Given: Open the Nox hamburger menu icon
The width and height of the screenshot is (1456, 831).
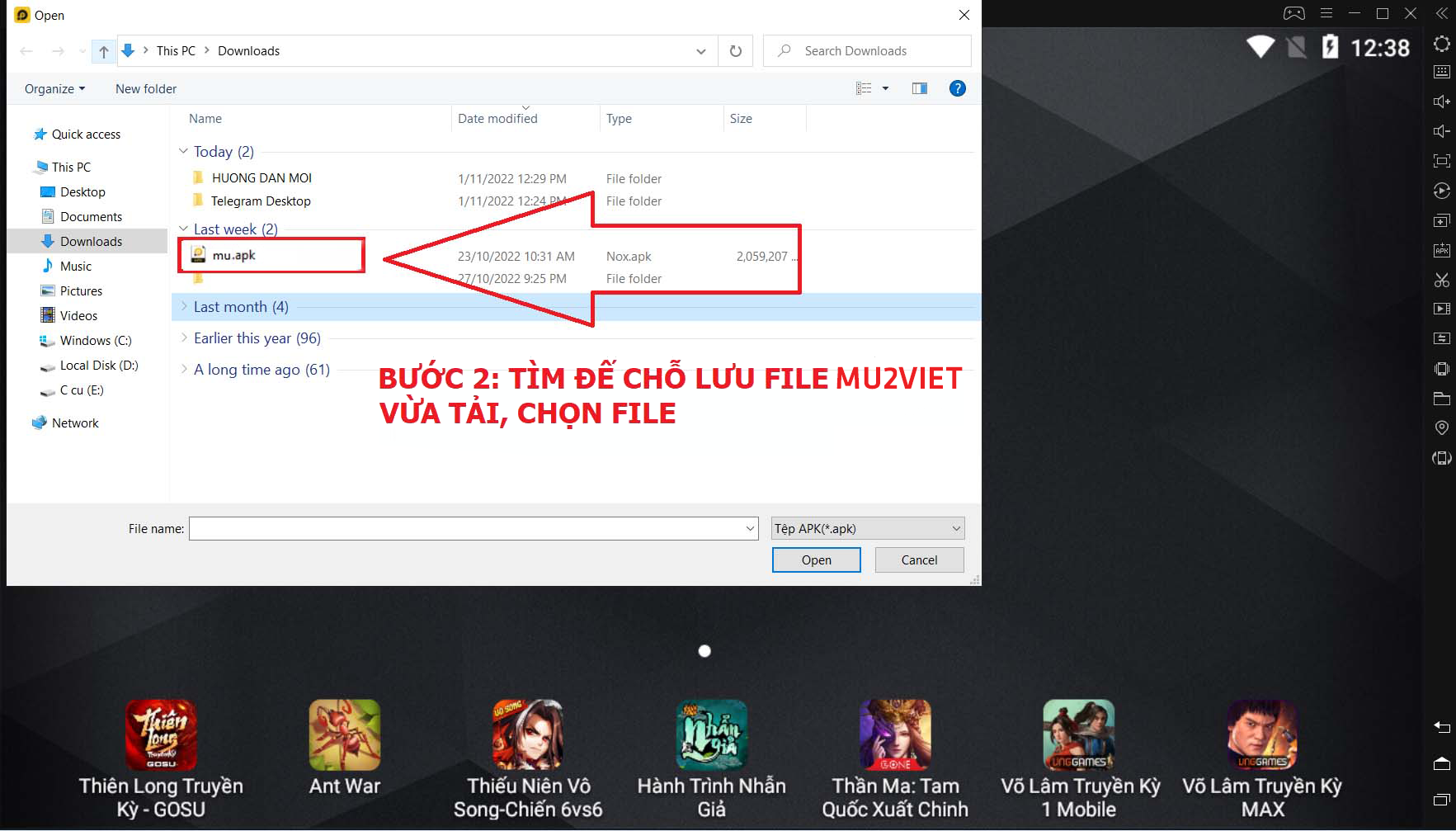Looking at the screenshot, I should [x=1326, y=13].
